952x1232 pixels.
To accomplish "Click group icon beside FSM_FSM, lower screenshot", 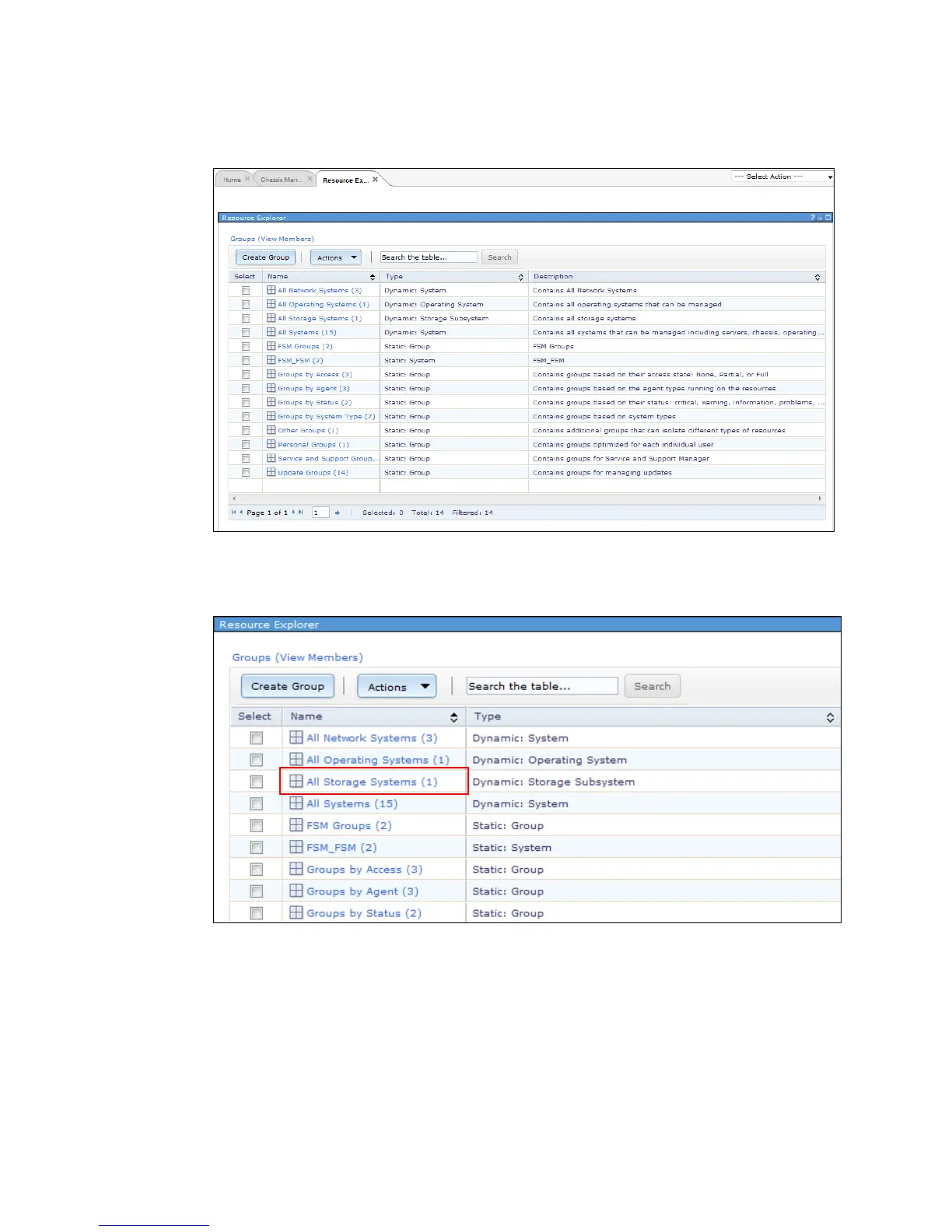I will click(296, 846).
